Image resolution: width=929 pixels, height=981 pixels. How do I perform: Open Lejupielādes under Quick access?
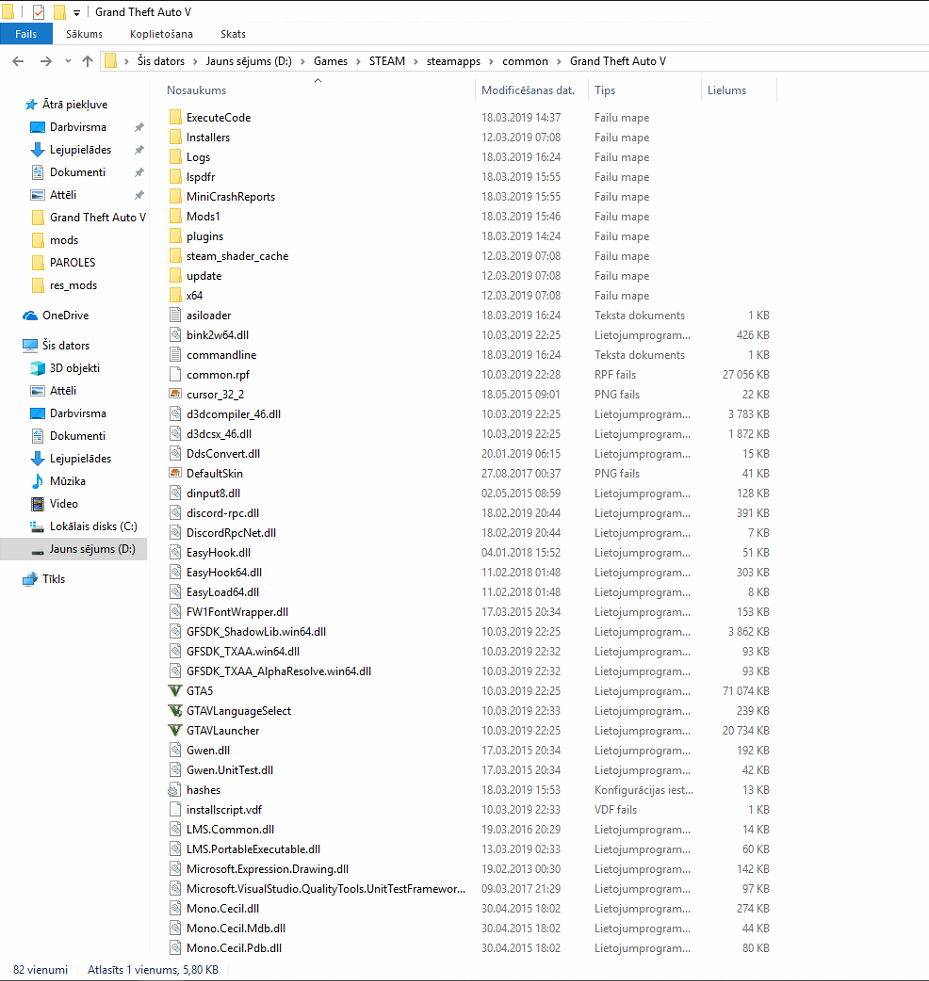coord(80,150)
